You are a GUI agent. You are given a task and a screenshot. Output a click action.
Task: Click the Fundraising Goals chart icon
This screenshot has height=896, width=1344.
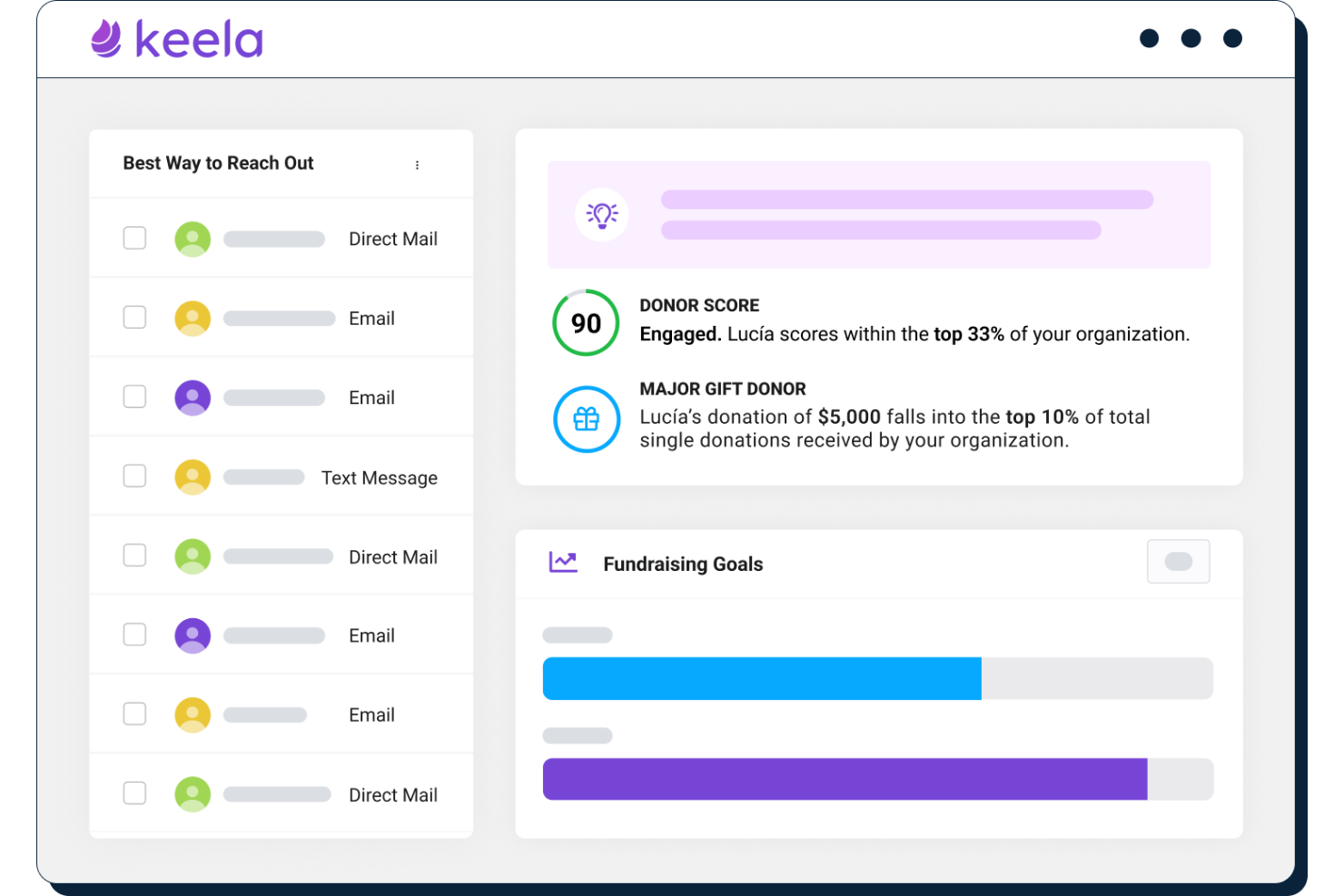coord(563,563)
